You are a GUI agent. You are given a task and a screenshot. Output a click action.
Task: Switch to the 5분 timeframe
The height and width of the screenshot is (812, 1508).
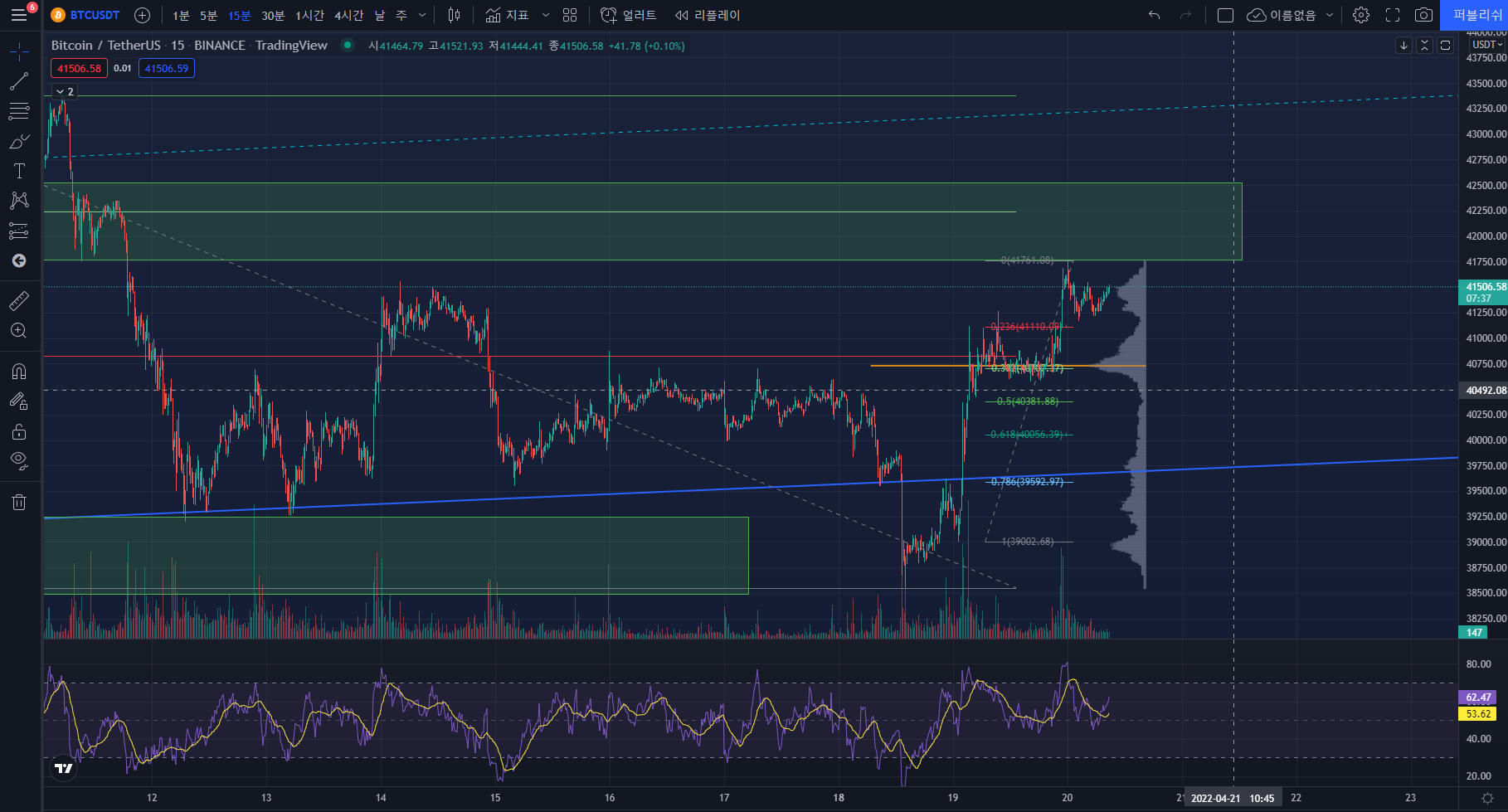[x=208, y=15]
